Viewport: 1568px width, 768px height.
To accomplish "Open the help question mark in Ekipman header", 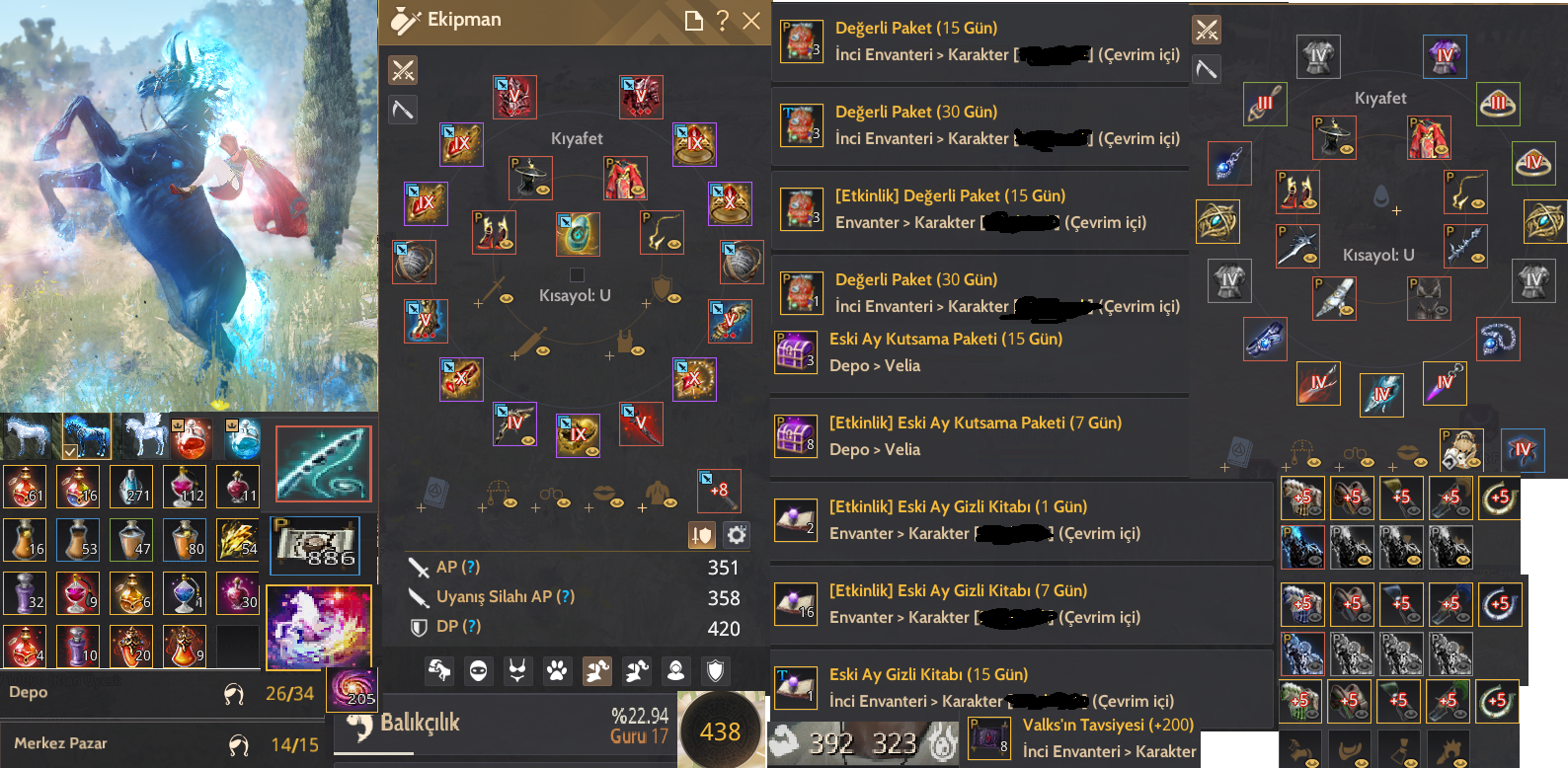I will [x=723, y=20].
